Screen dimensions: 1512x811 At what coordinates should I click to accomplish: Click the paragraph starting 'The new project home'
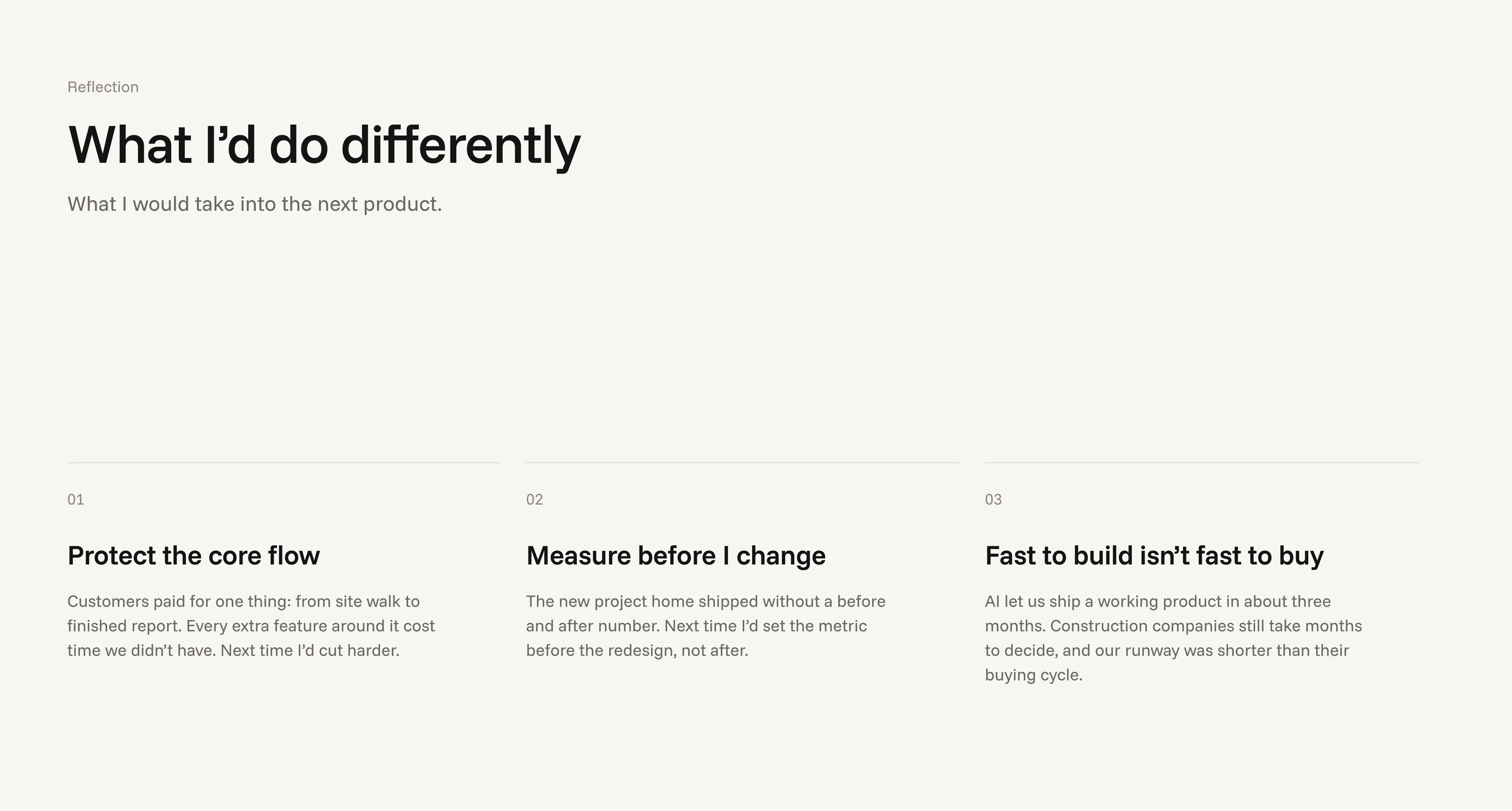(706, 626)
